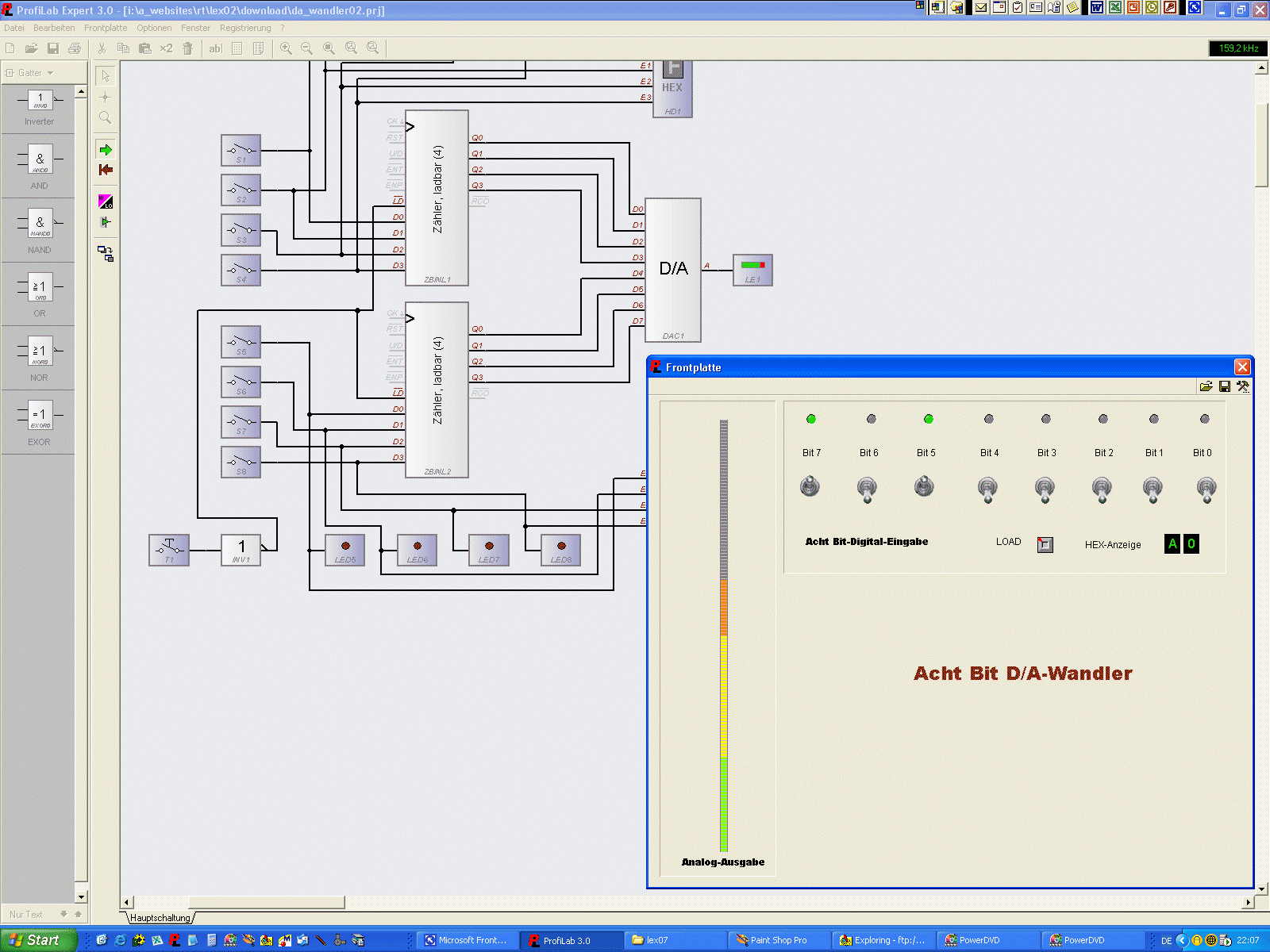Toggle the Bit 4 switch

point(987,489)
